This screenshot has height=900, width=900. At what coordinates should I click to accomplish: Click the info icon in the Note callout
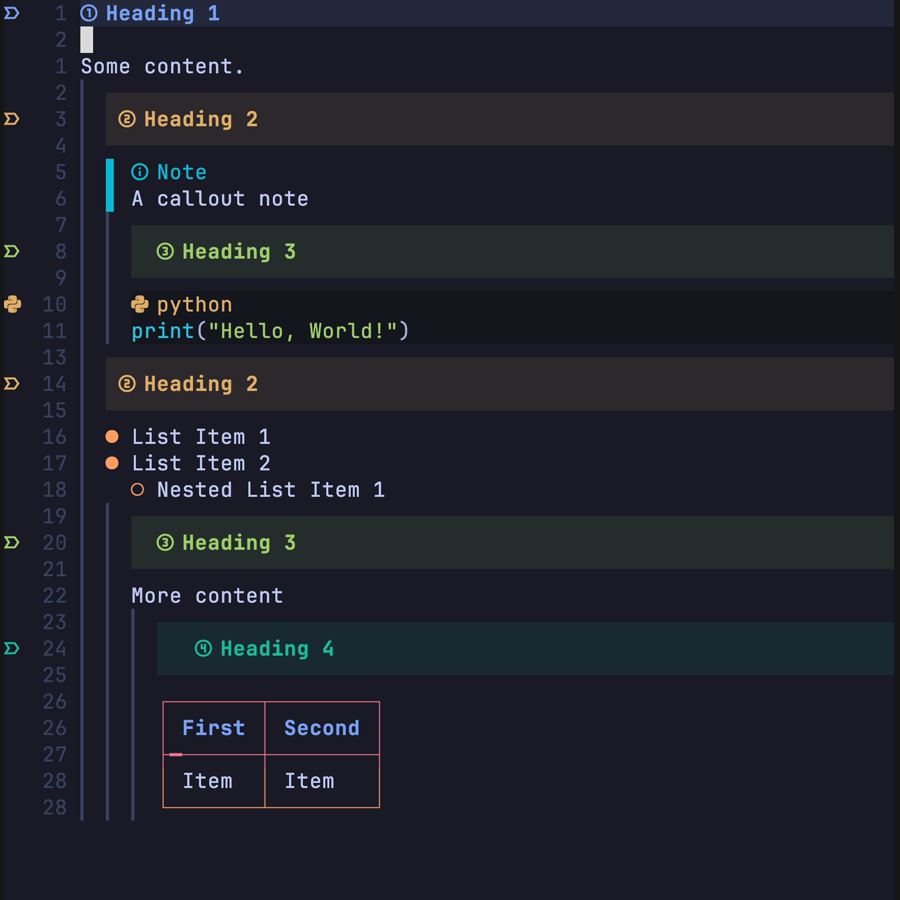tap(140, 172)
